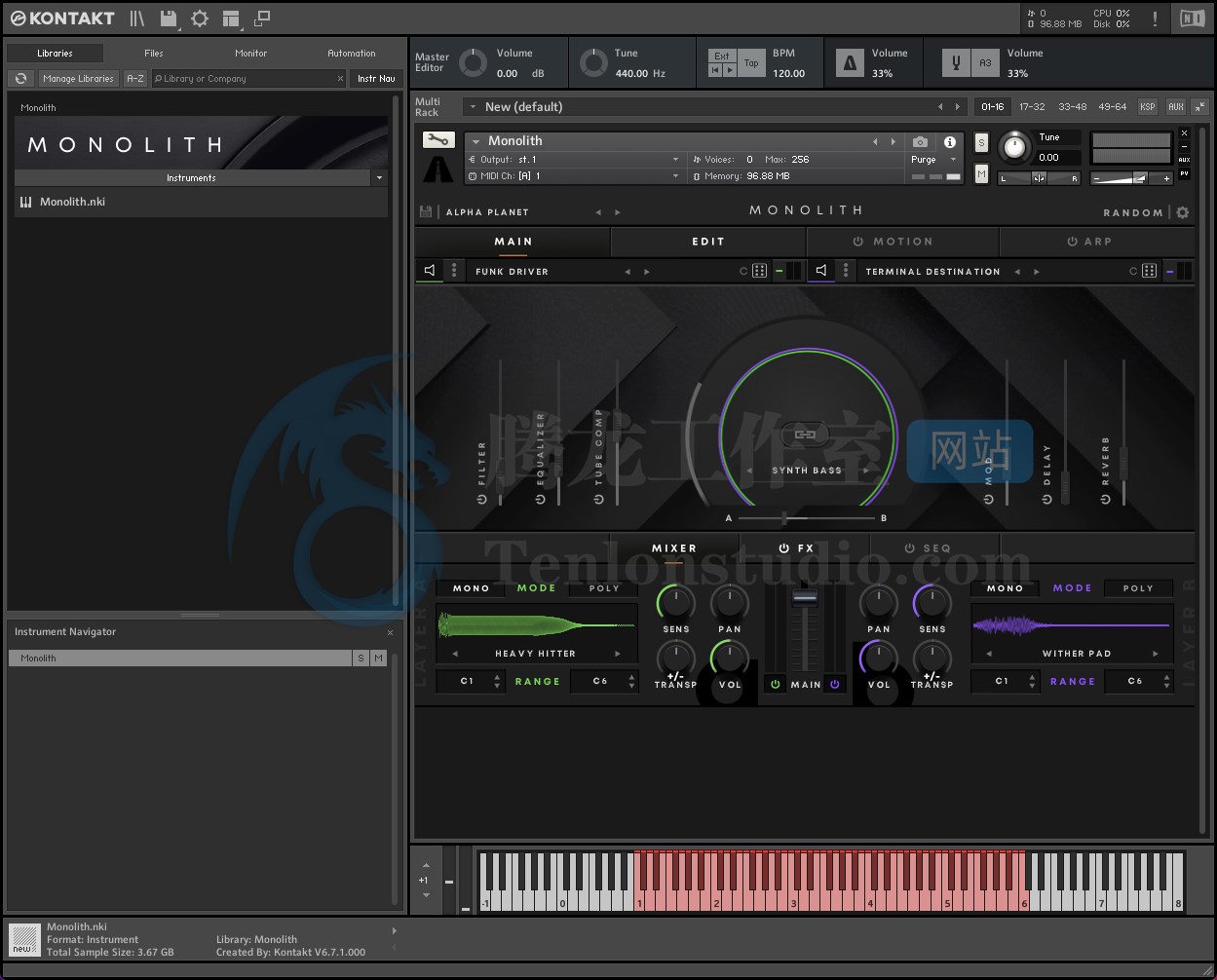Click the NI logo icon
Viewport: 1217px width, 980px height.
(1192, 19)
